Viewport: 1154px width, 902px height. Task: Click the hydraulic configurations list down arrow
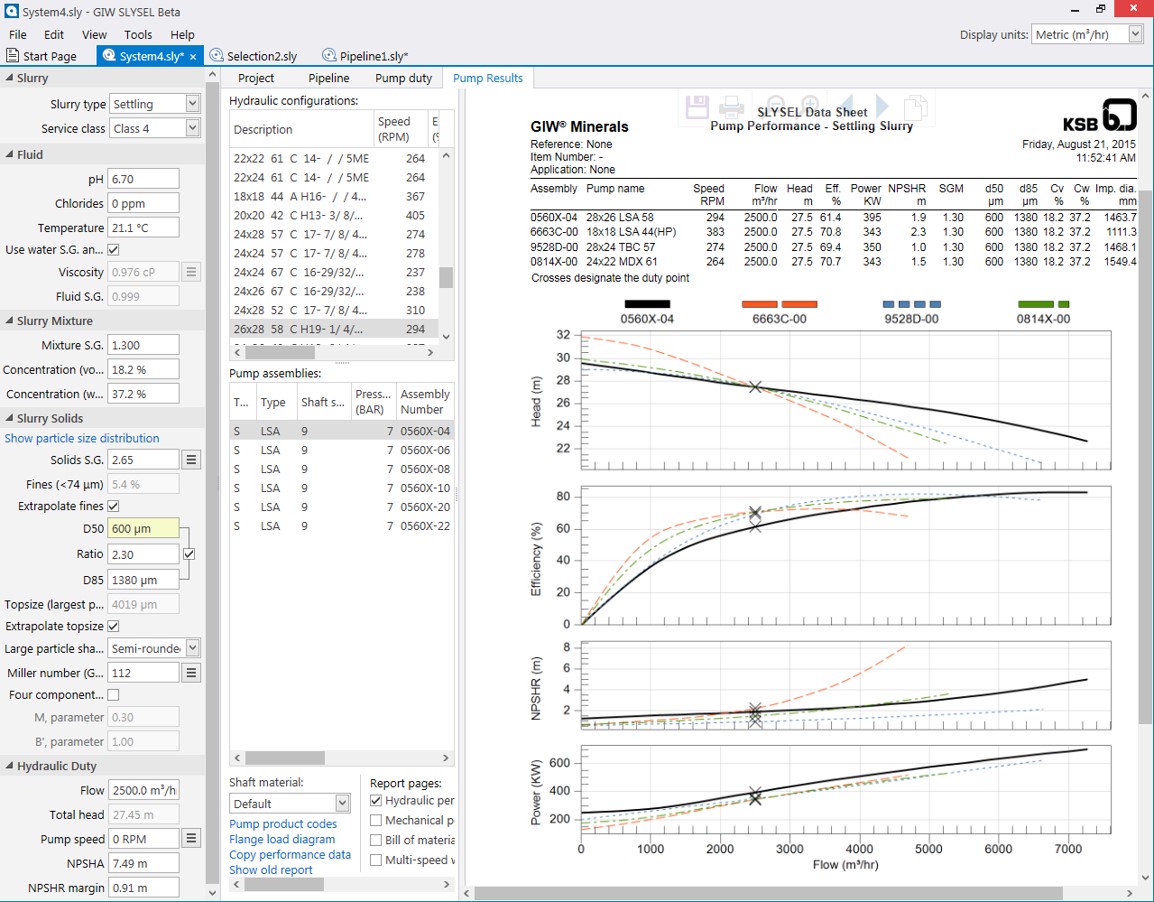[445, 336]
